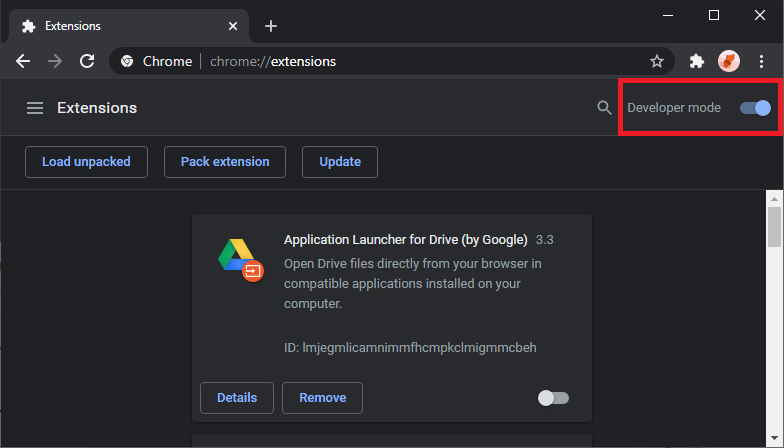Image resolution: width=784 pixels, height=448 pixels.
Task: Click the Application Launcher for Drive title
Action: pyautogui.click(x=406, y=240)
